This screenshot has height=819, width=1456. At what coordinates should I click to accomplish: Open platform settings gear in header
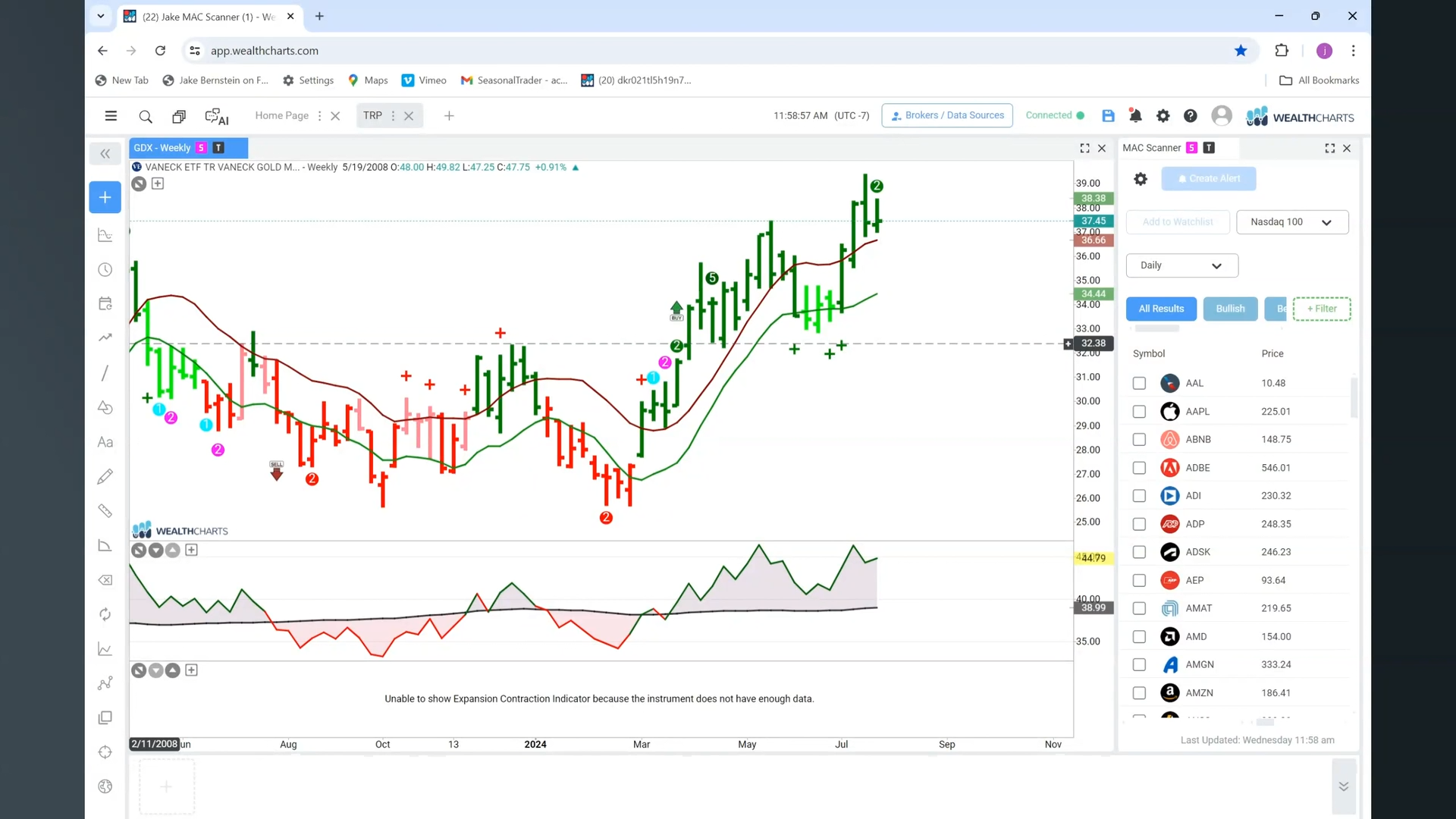pyautogui.click(x=1163, y=115)
